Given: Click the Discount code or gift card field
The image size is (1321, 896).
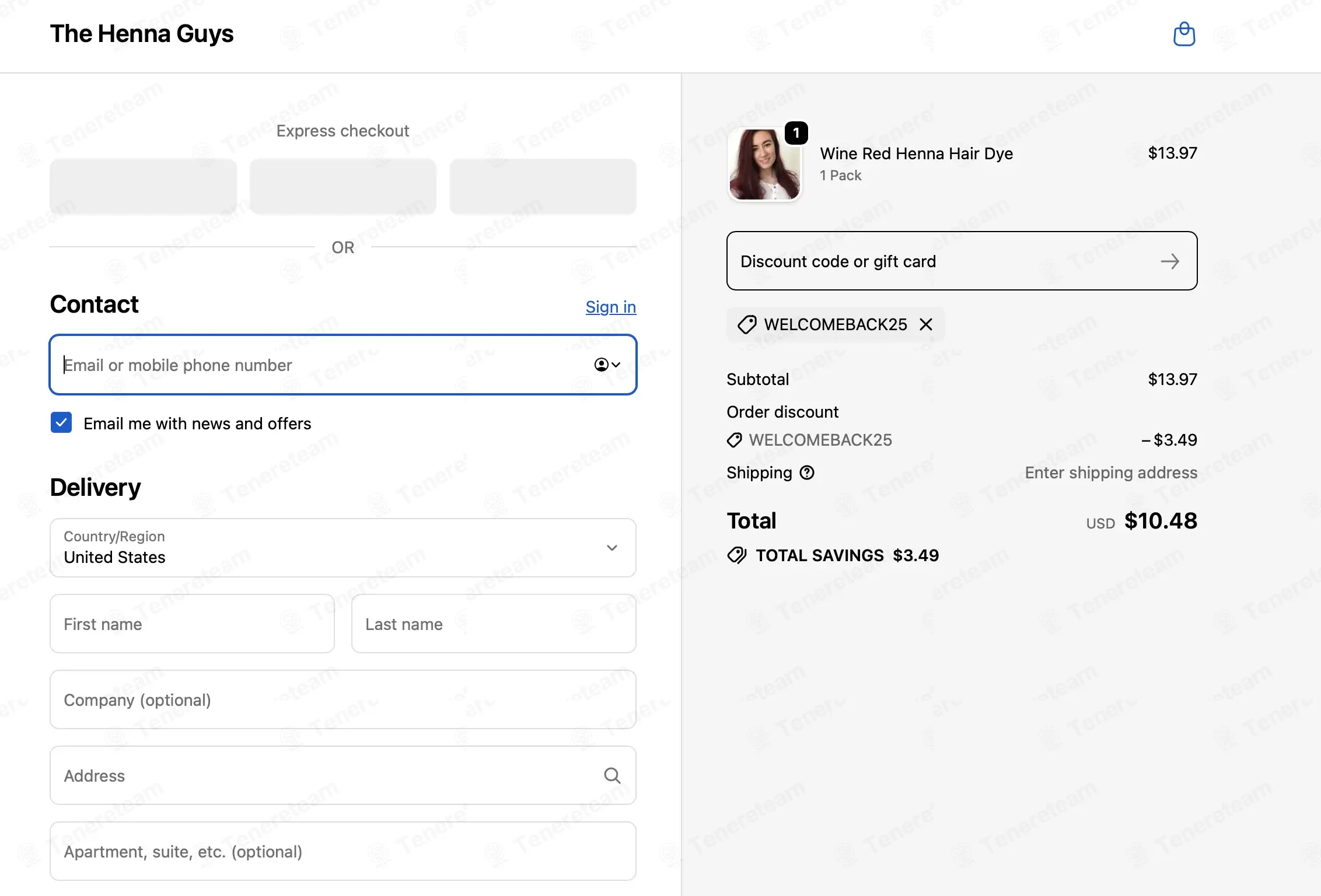Looking at the screenshot, I should (962, 261).
